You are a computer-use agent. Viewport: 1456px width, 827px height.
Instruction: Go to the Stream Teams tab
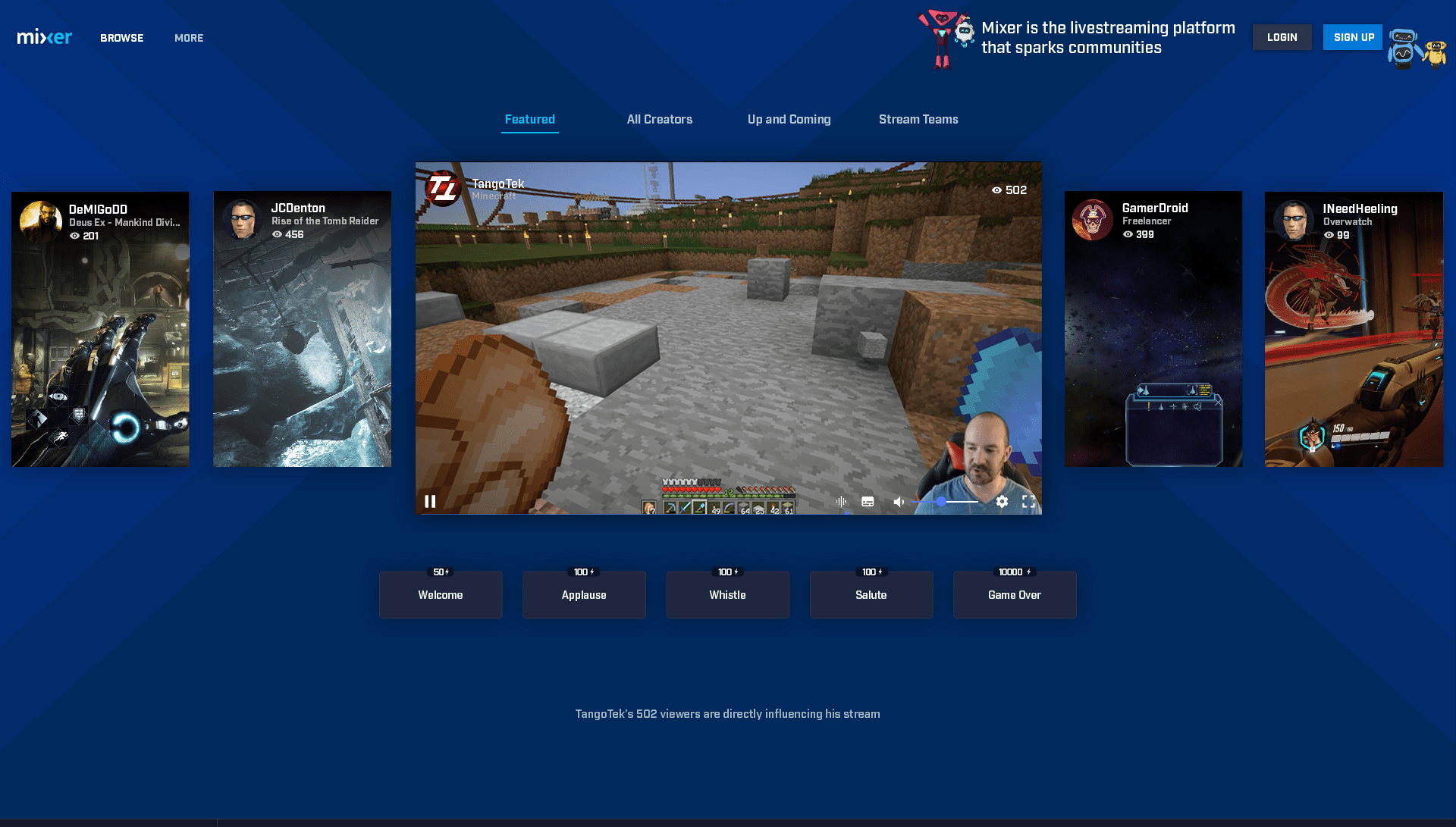click(918, 119)
